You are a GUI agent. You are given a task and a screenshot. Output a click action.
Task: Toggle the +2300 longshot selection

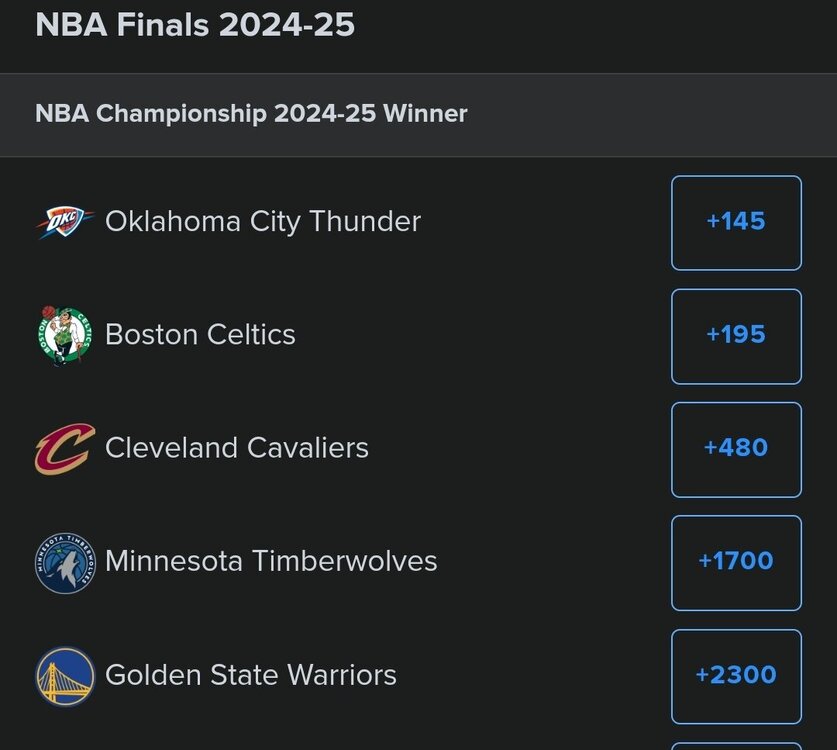736,676
